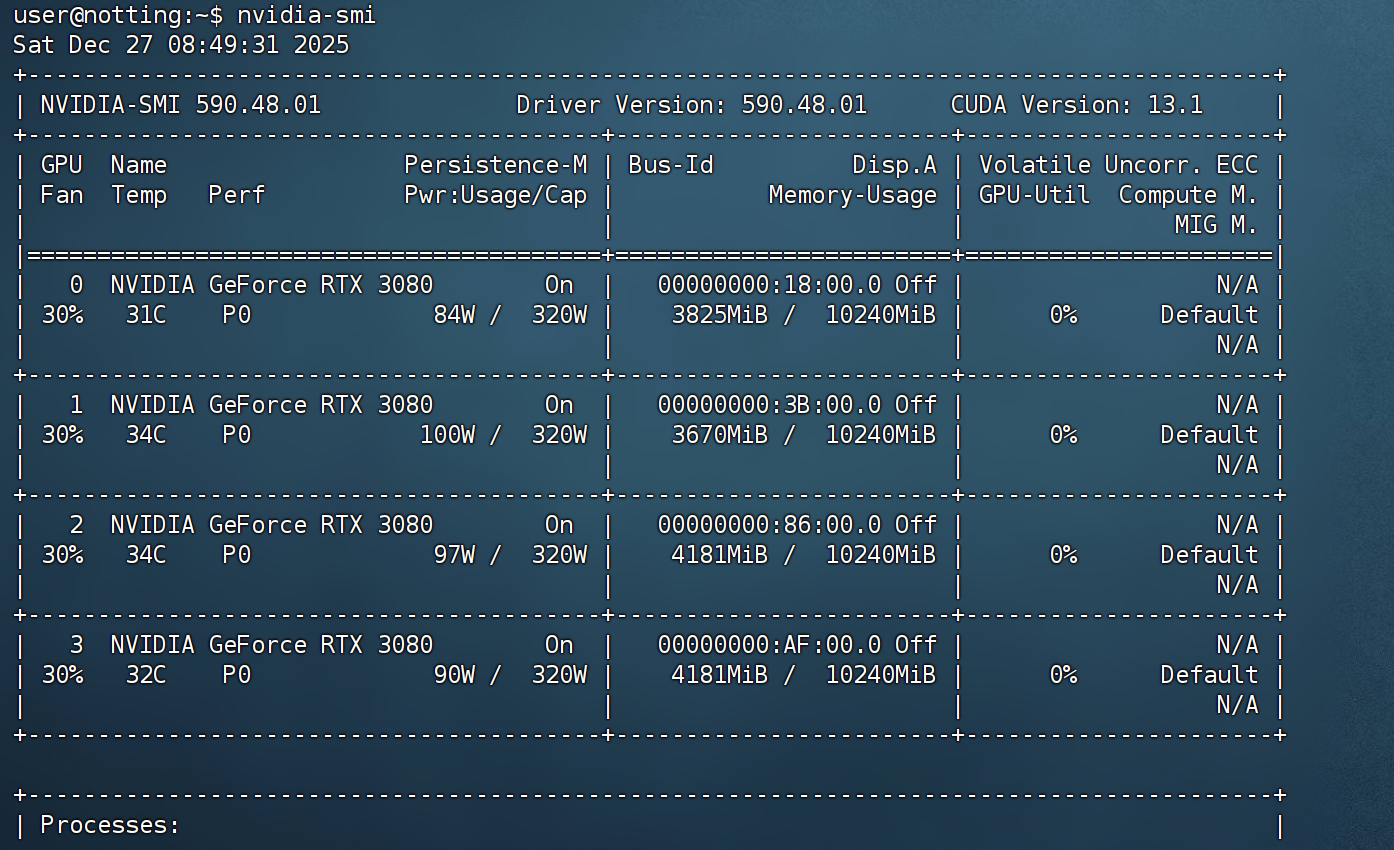Select Bus-Id 00000000:3B:00.0 of GPU 1

pos(770,405)
